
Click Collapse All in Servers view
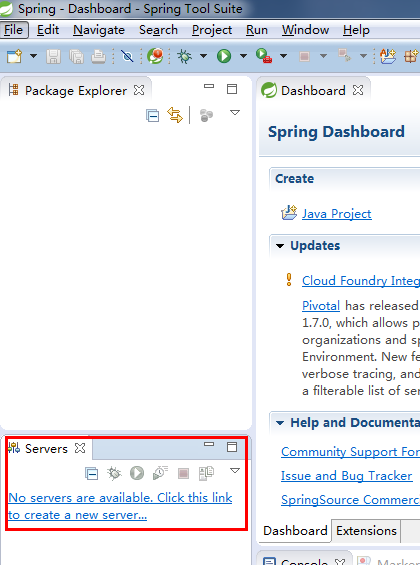91,473
